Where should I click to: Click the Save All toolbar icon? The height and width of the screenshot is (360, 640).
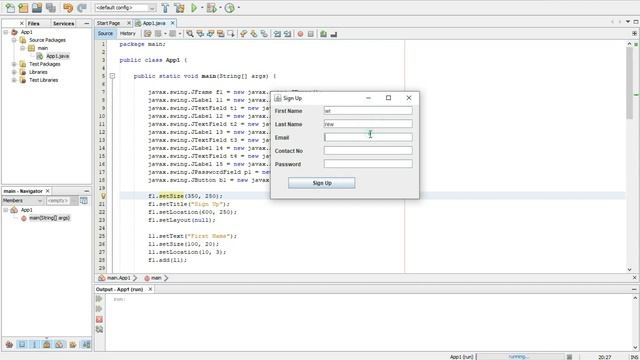click(x=51, y=8)
